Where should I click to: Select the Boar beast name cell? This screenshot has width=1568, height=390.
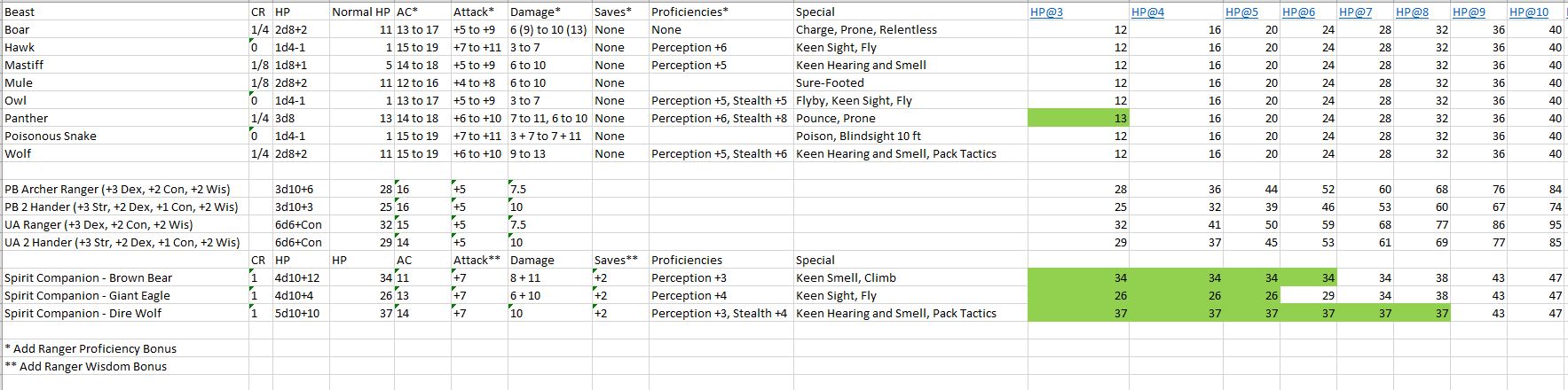125,29
